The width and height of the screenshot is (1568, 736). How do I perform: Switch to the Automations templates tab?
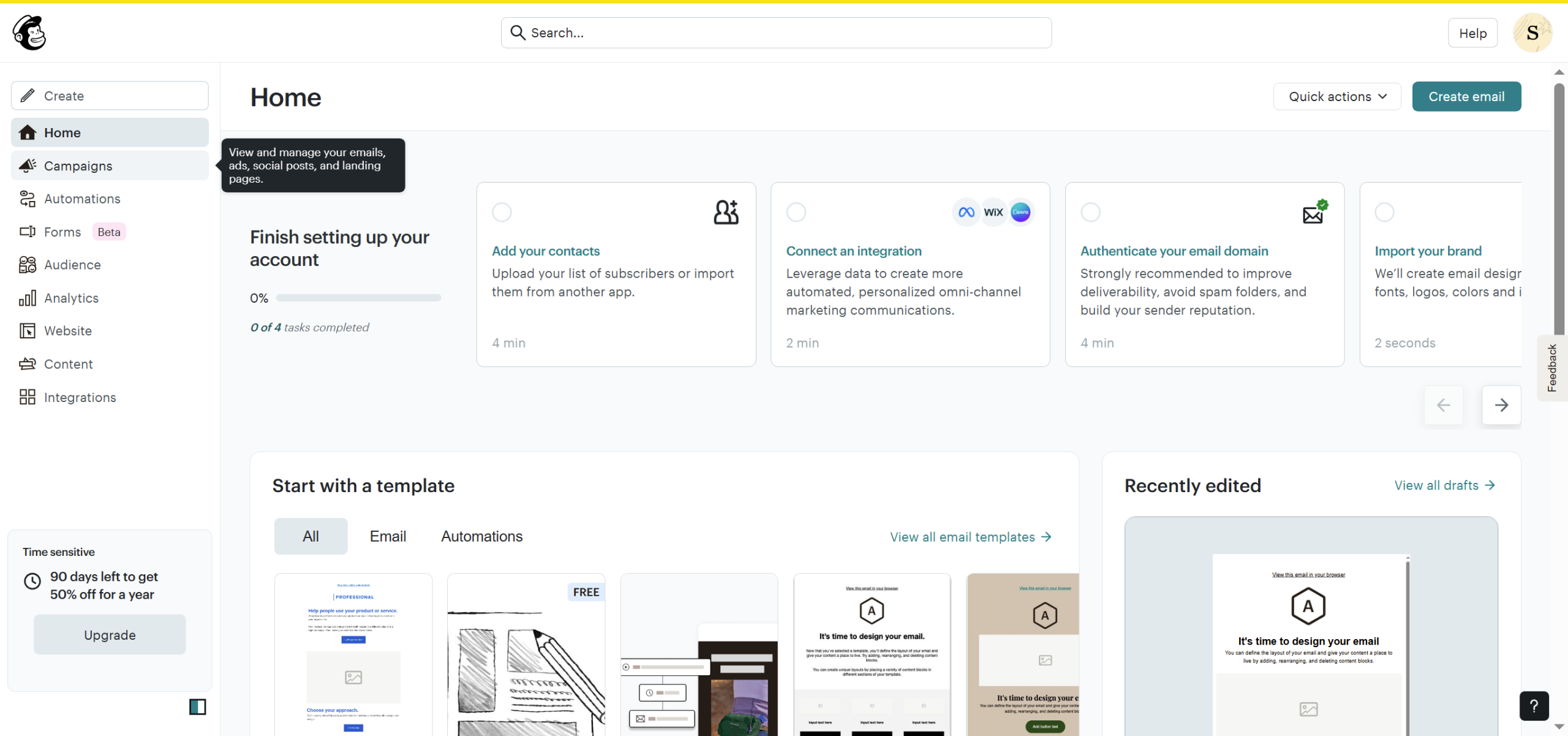click(481, 536)
